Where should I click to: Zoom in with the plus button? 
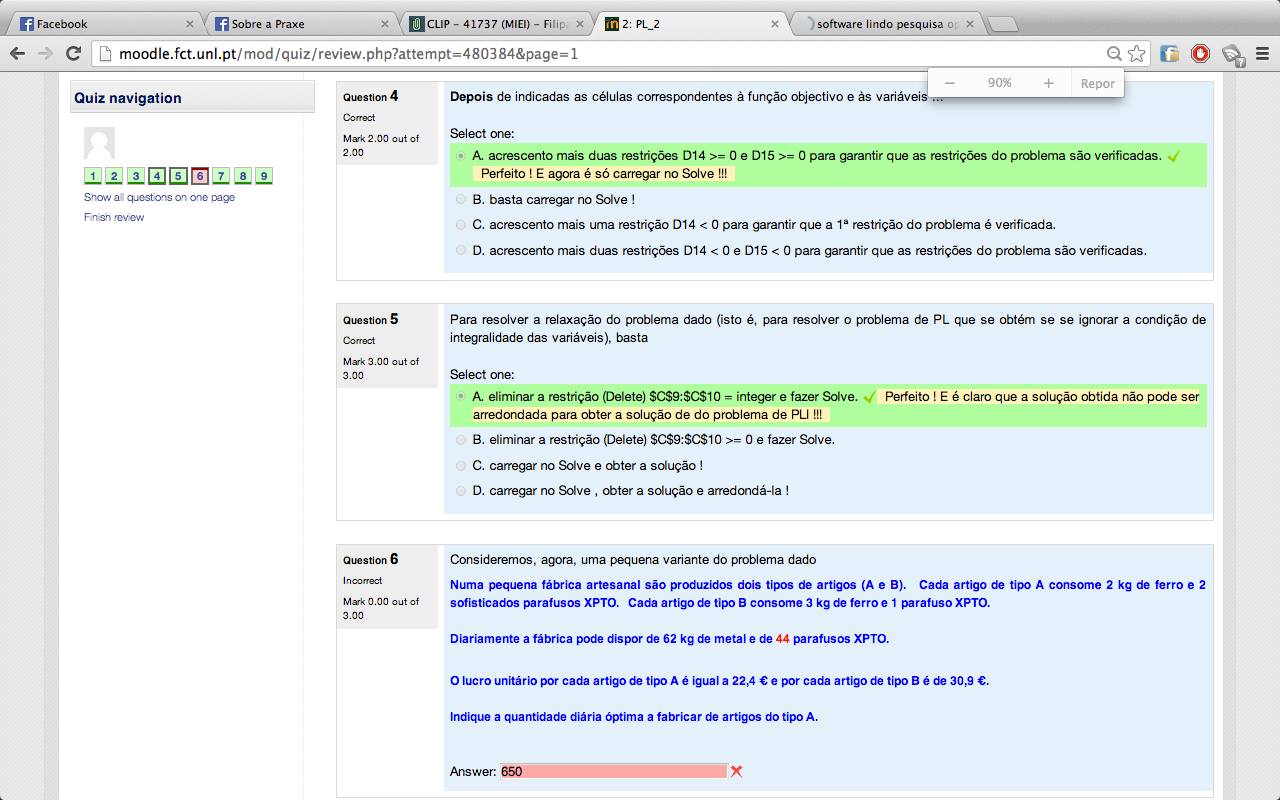(1048, 84)
